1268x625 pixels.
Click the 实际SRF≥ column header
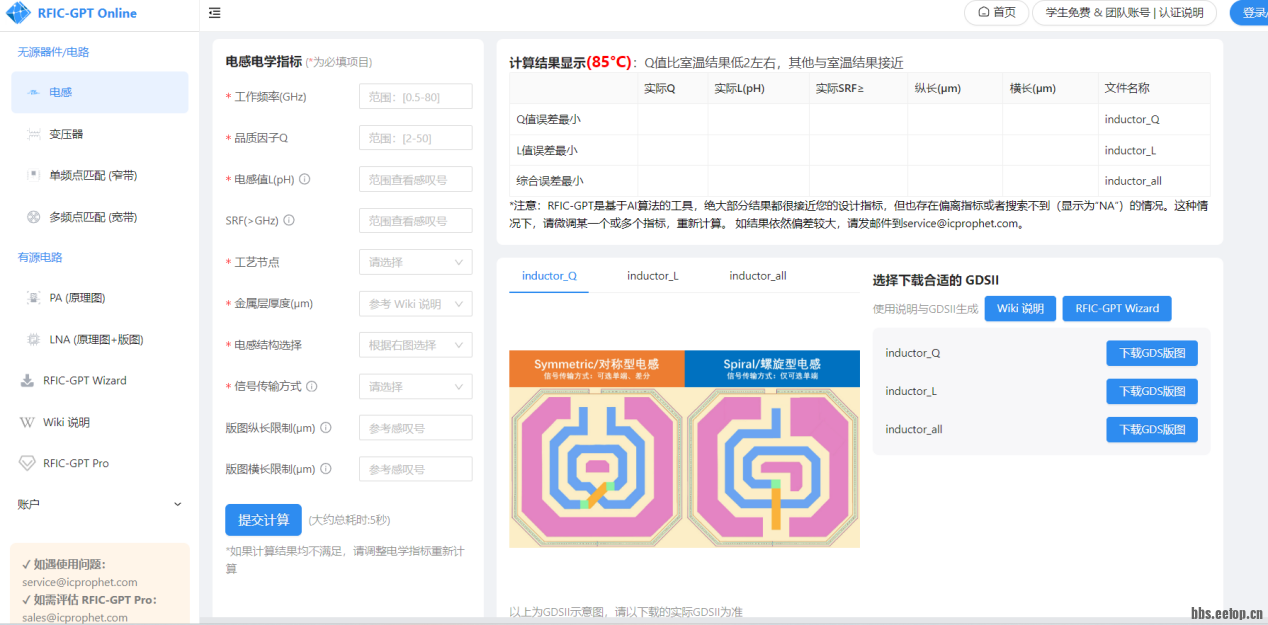pyautogui.click(x=840, y=88)
